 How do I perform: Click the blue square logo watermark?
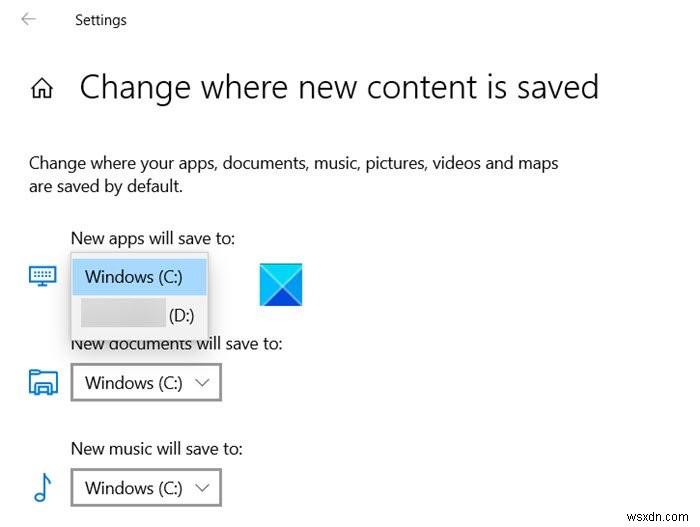pyautogui.click(x=280, y=284)
